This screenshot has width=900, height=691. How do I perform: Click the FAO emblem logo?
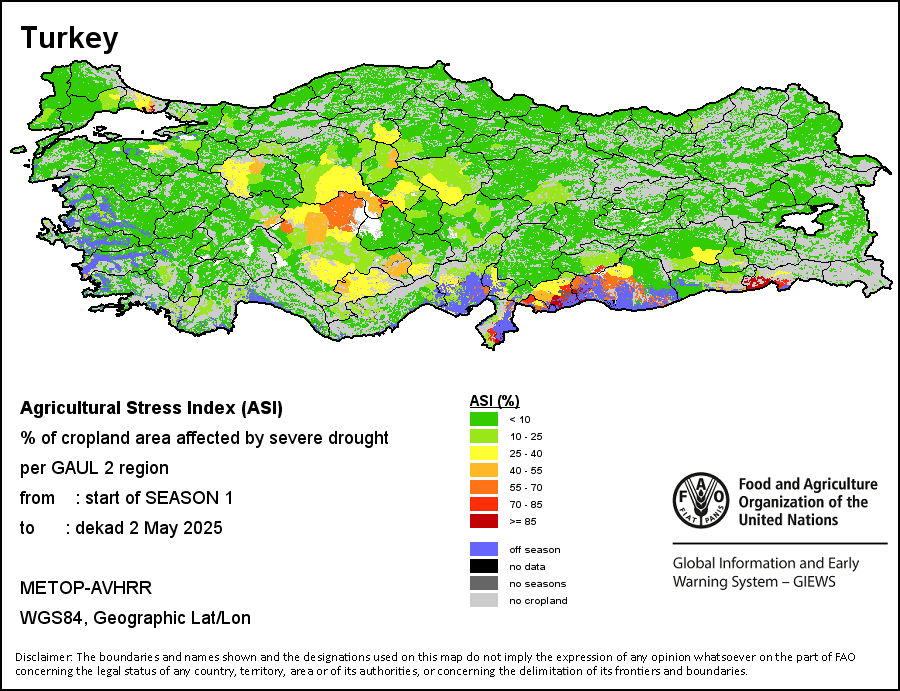click(x=701, y=500)
